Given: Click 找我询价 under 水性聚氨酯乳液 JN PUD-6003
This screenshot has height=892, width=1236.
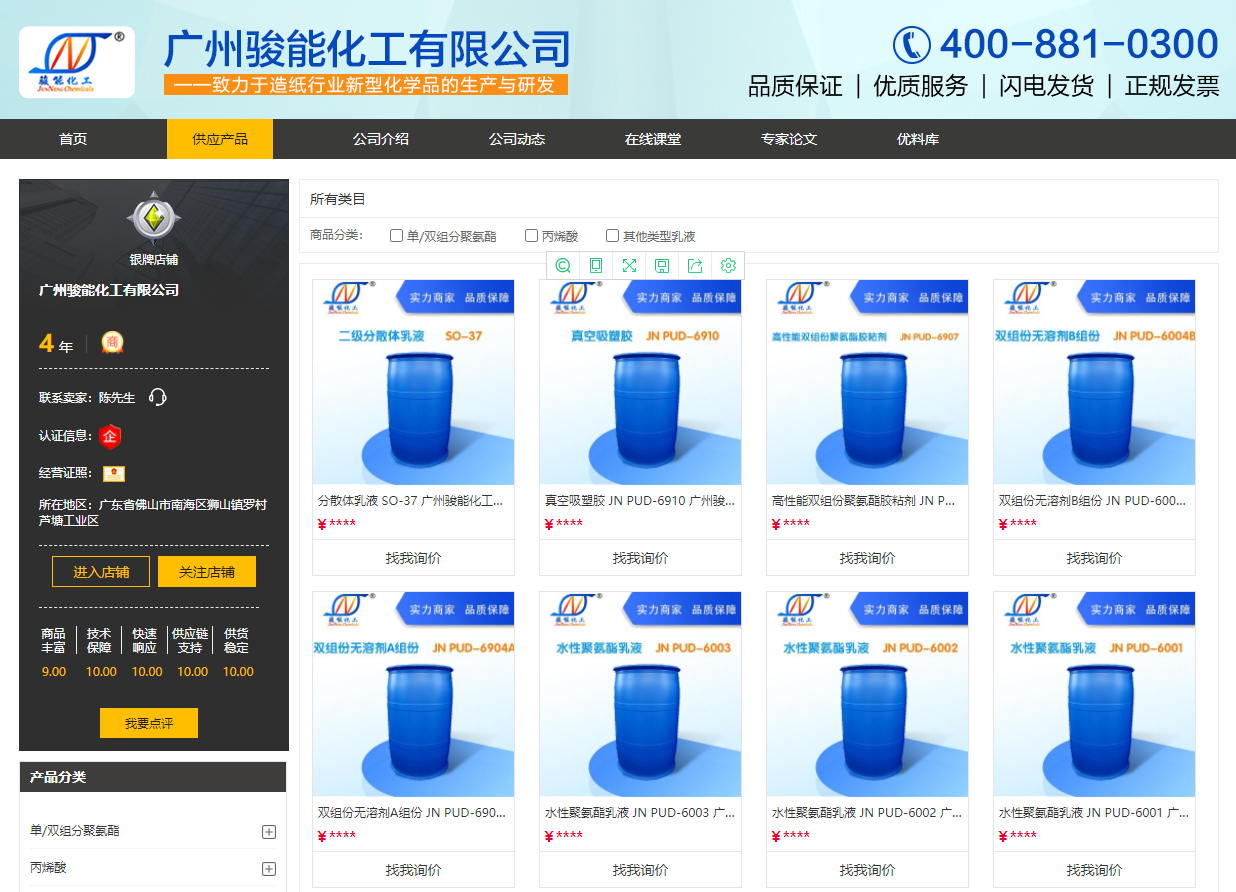Looking at the screenshot, I should 641,870.
